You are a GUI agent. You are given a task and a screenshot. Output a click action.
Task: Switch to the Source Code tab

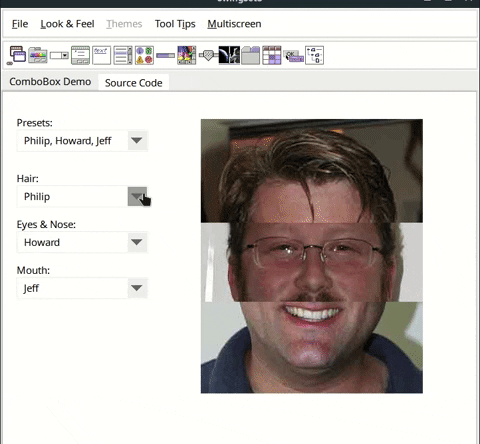[134, 83]
